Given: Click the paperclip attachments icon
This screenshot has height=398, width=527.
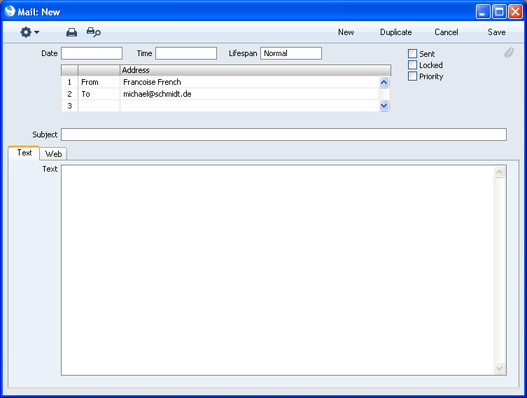Looking at the screenshot, I should point(509,53).
